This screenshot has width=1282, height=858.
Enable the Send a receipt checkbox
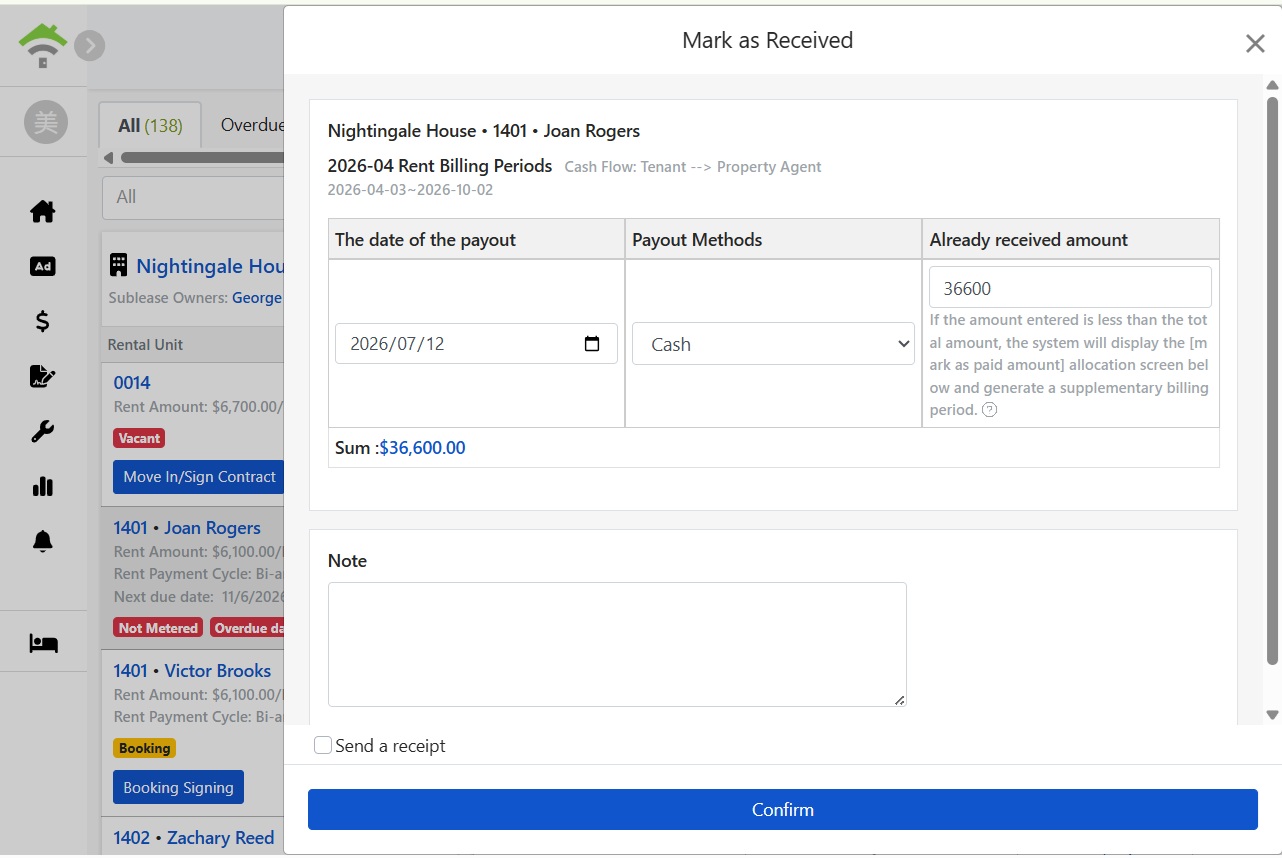pos(323,745)
